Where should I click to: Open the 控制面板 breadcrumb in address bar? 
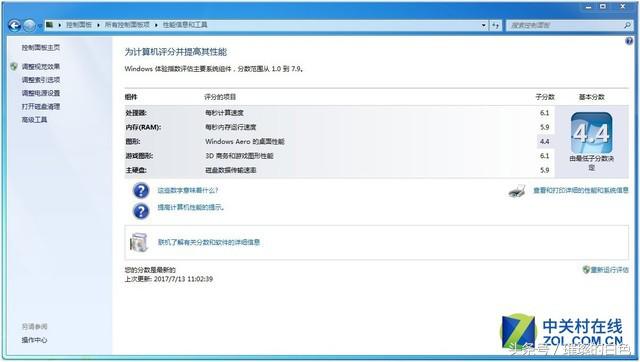click(x=79, y=25)
